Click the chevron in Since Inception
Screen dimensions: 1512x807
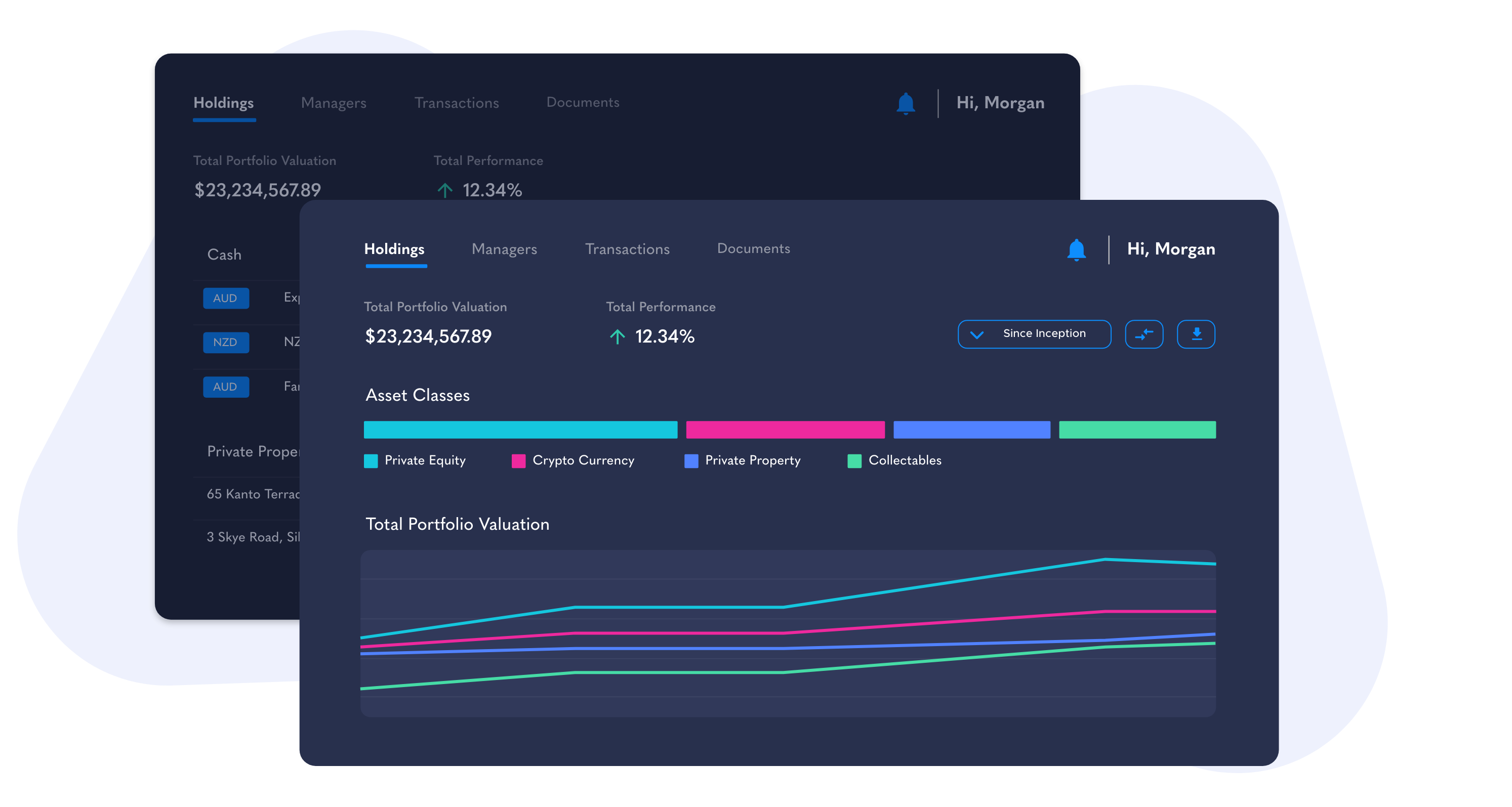coord(976,335)
